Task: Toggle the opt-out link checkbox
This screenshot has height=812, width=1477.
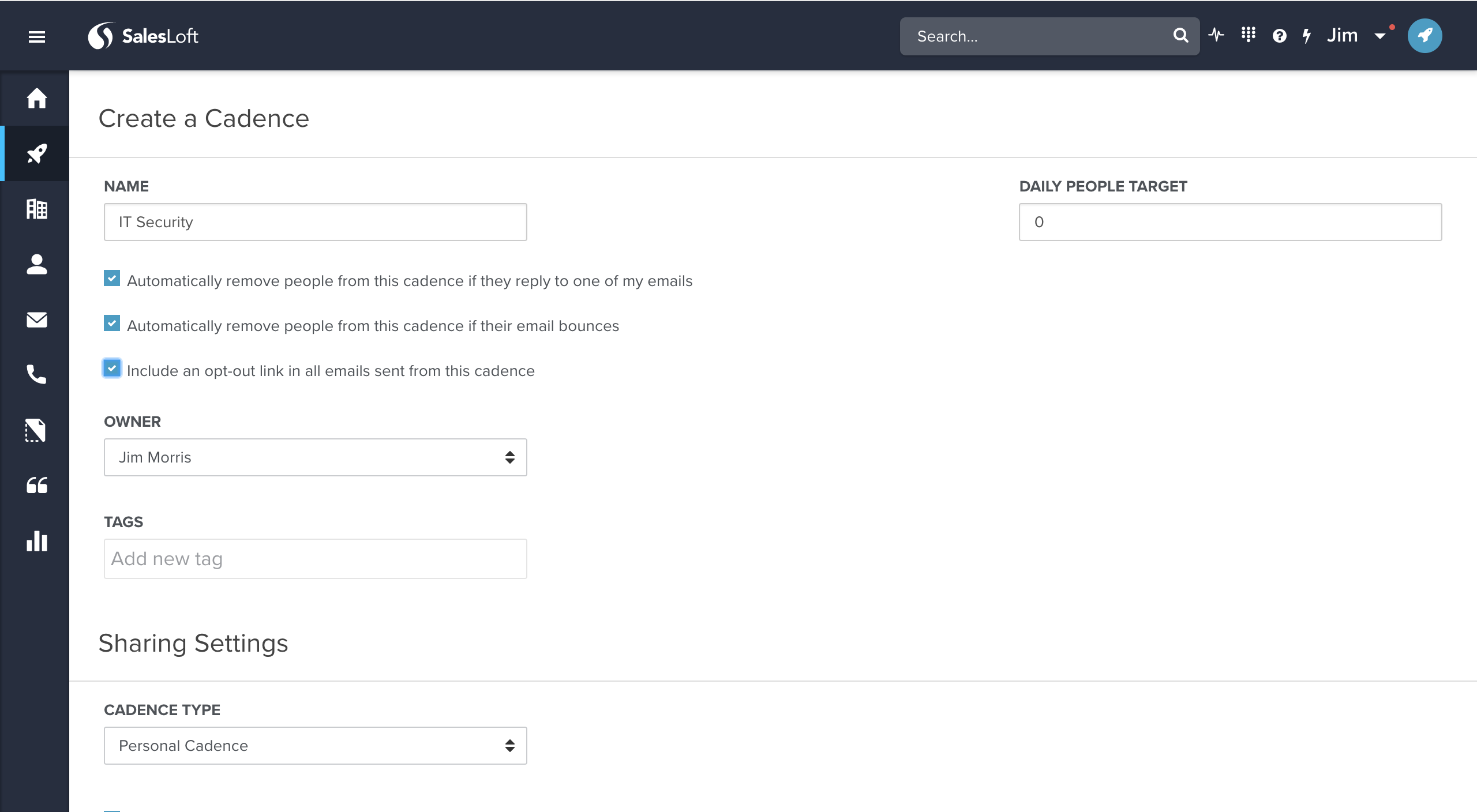Action: coord(112,368)
